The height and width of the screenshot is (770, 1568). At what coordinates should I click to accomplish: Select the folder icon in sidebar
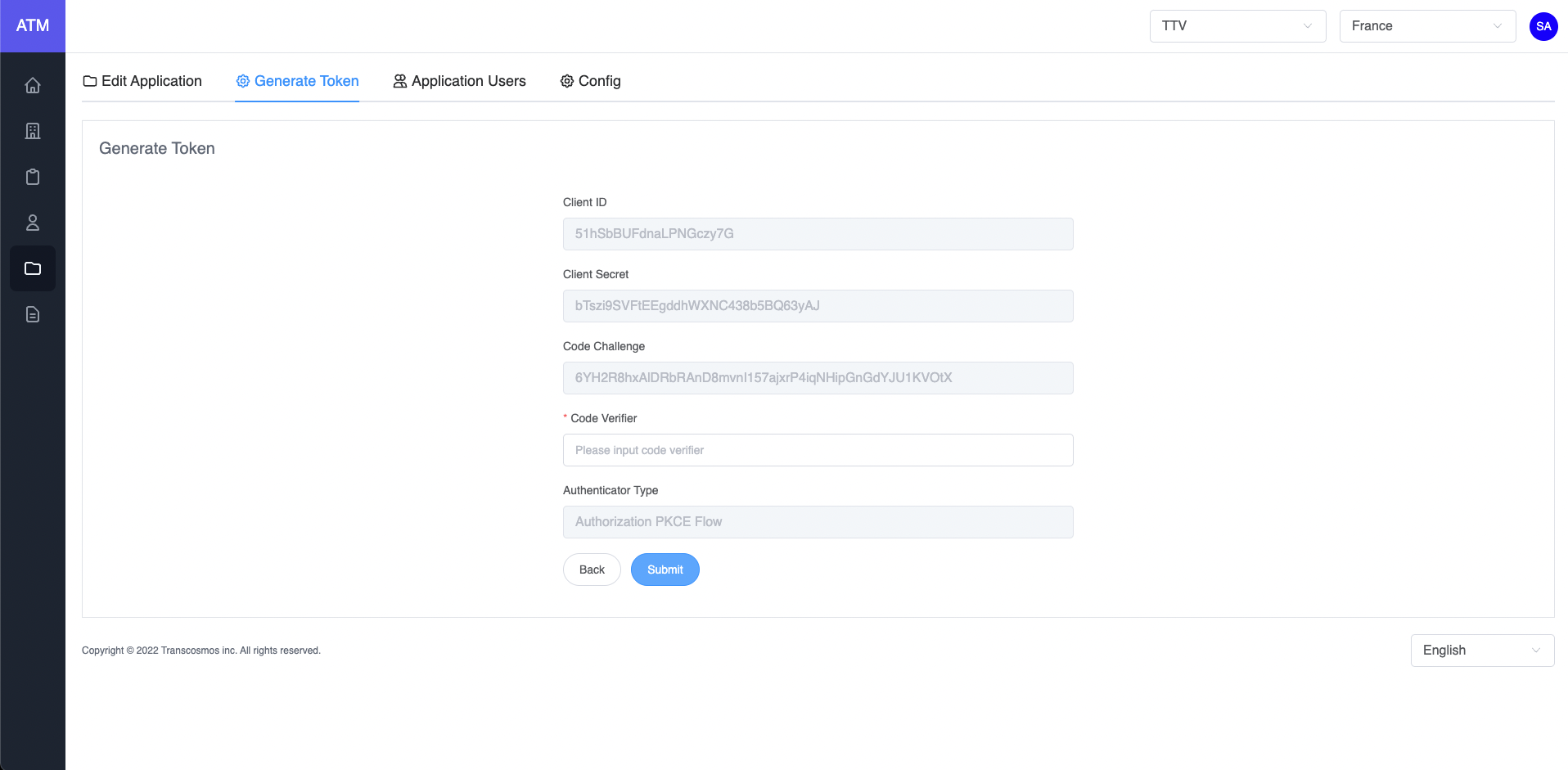pos(33,268)
